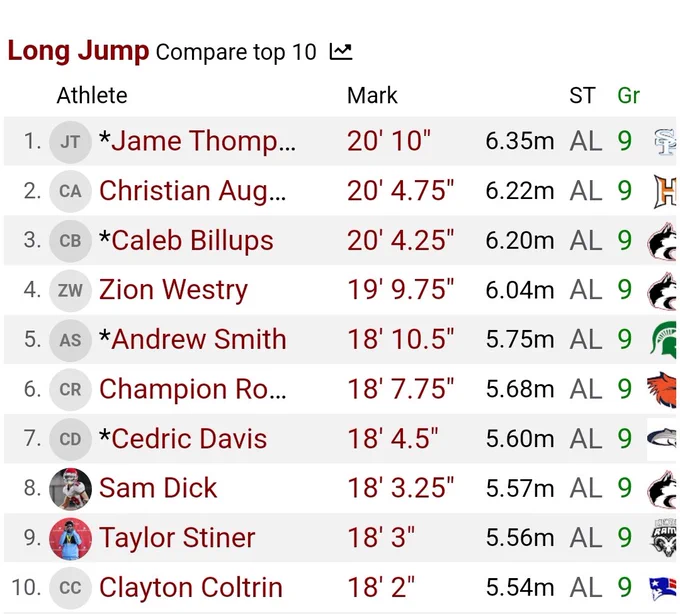Click the husky logo beside Zion Westry
The image size is (680, 614).
662,290
